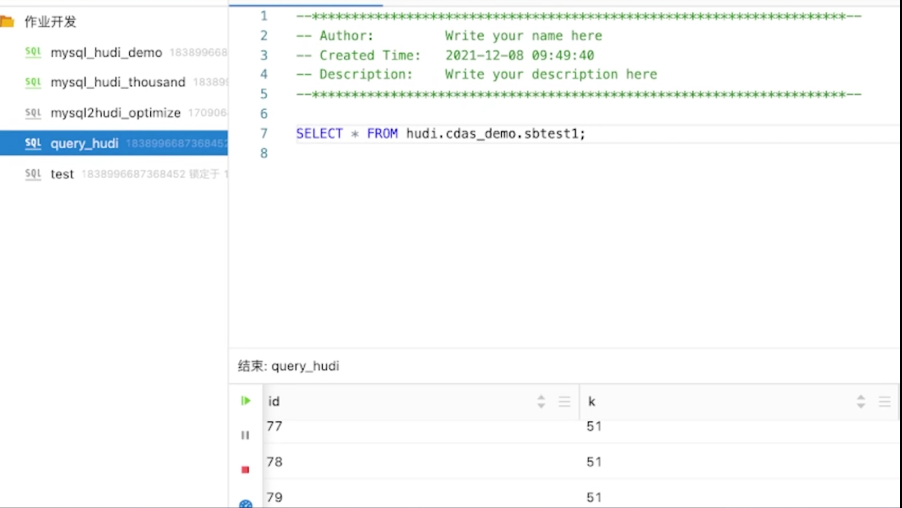The image size is (902, 508).
Task: Click result row with id 78
Action: pyautogui.click(x=581, y=461)
